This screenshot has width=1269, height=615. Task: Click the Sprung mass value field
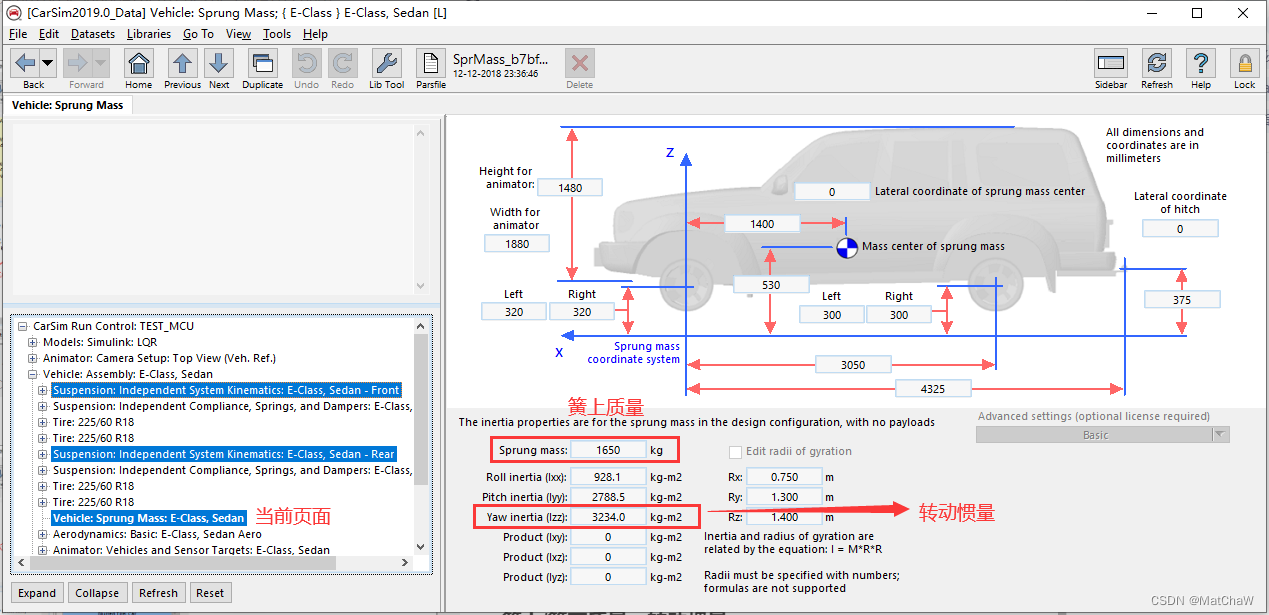point(608,449)
